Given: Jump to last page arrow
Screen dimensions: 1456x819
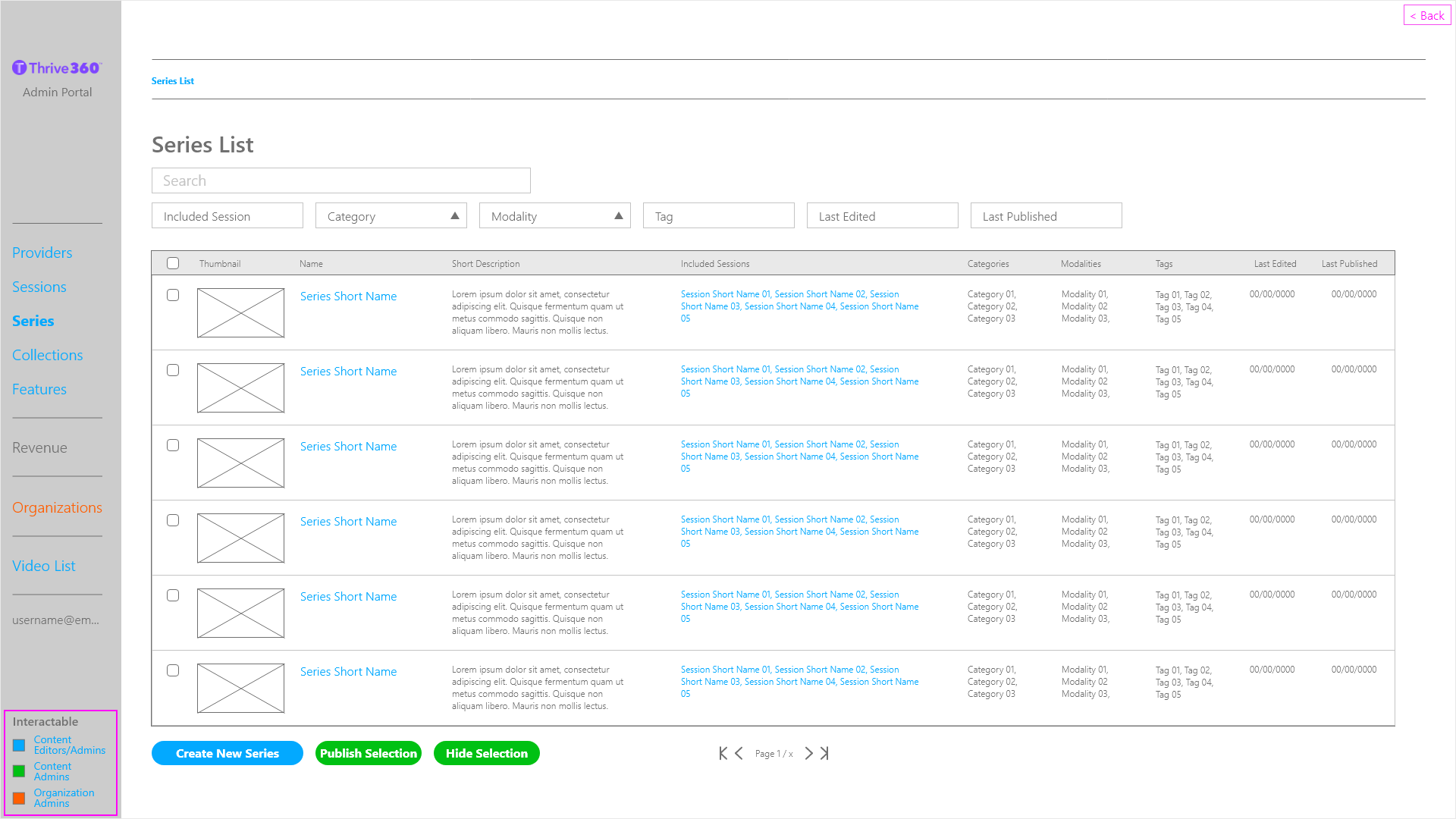Looking at the screenshot, I should (x=824, y=753).
